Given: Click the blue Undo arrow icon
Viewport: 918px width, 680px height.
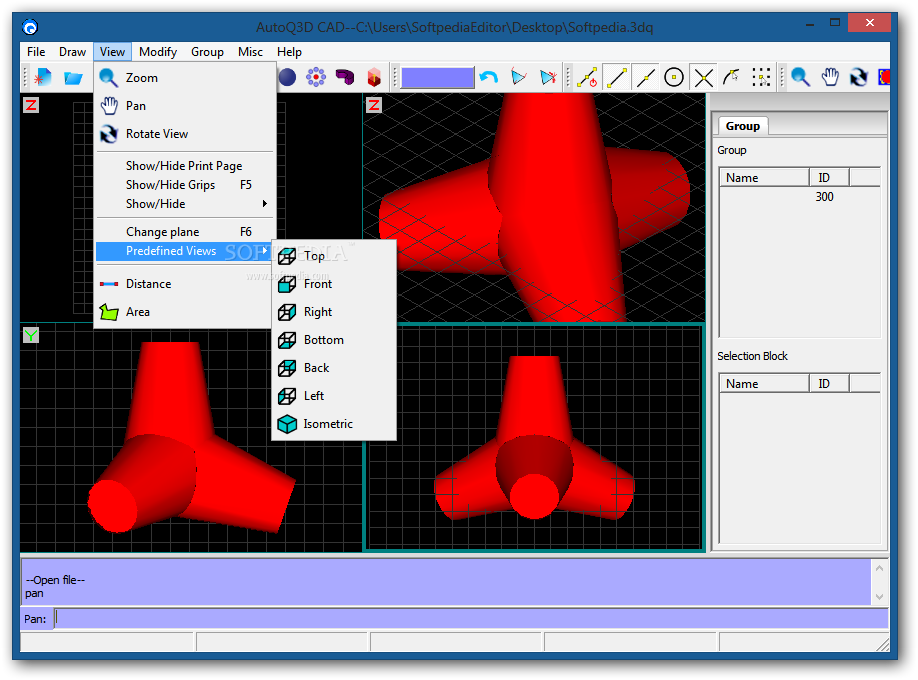Looking at the screenshot, I should pyautogui.click(x=489, y=77).
